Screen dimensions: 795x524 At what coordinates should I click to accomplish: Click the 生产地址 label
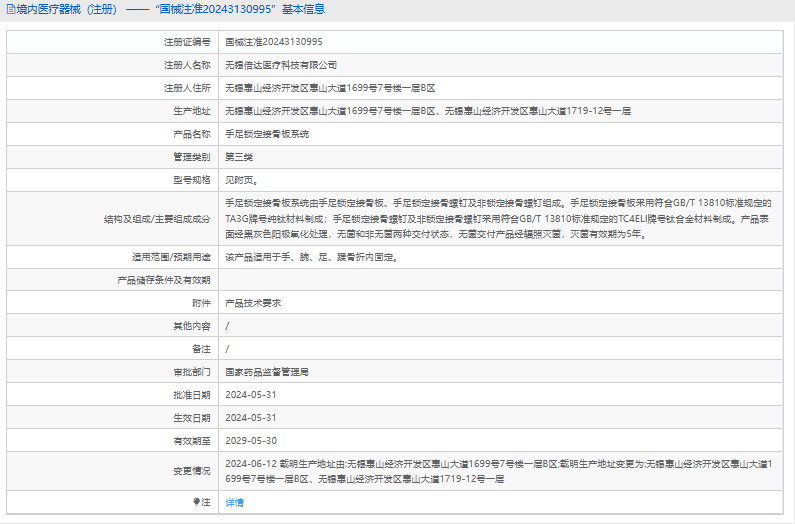click(192, 111)
